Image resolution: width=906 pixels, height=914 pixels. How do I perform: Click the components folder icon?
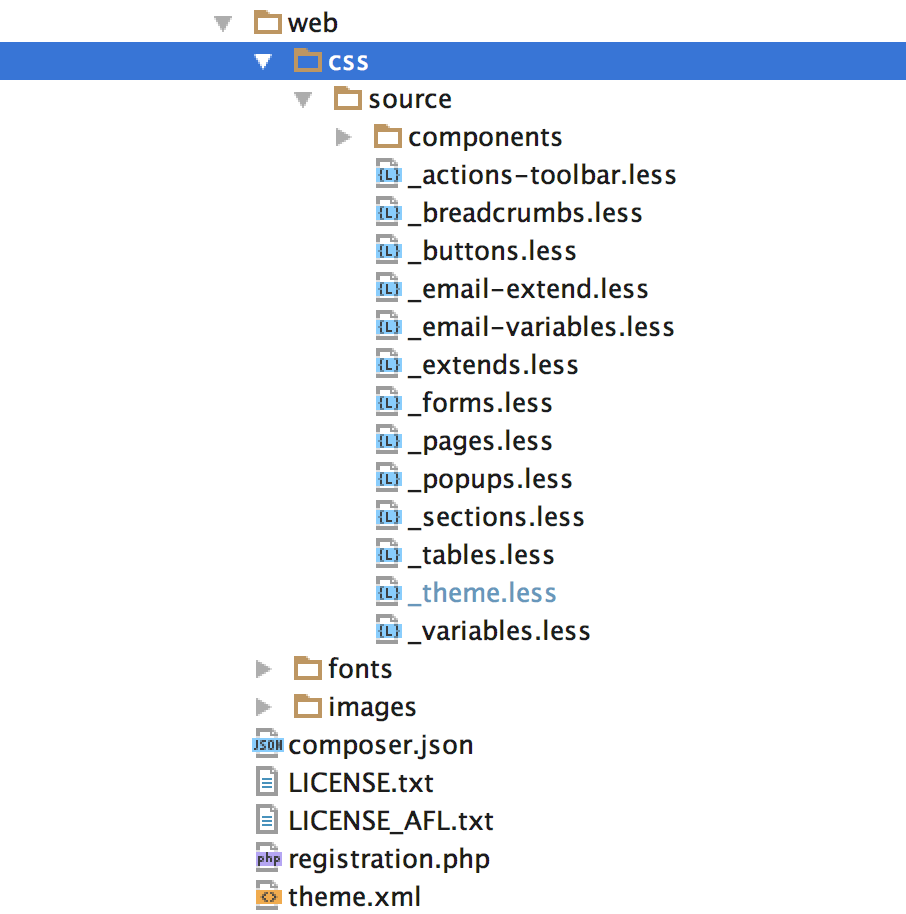pos(388,136)
